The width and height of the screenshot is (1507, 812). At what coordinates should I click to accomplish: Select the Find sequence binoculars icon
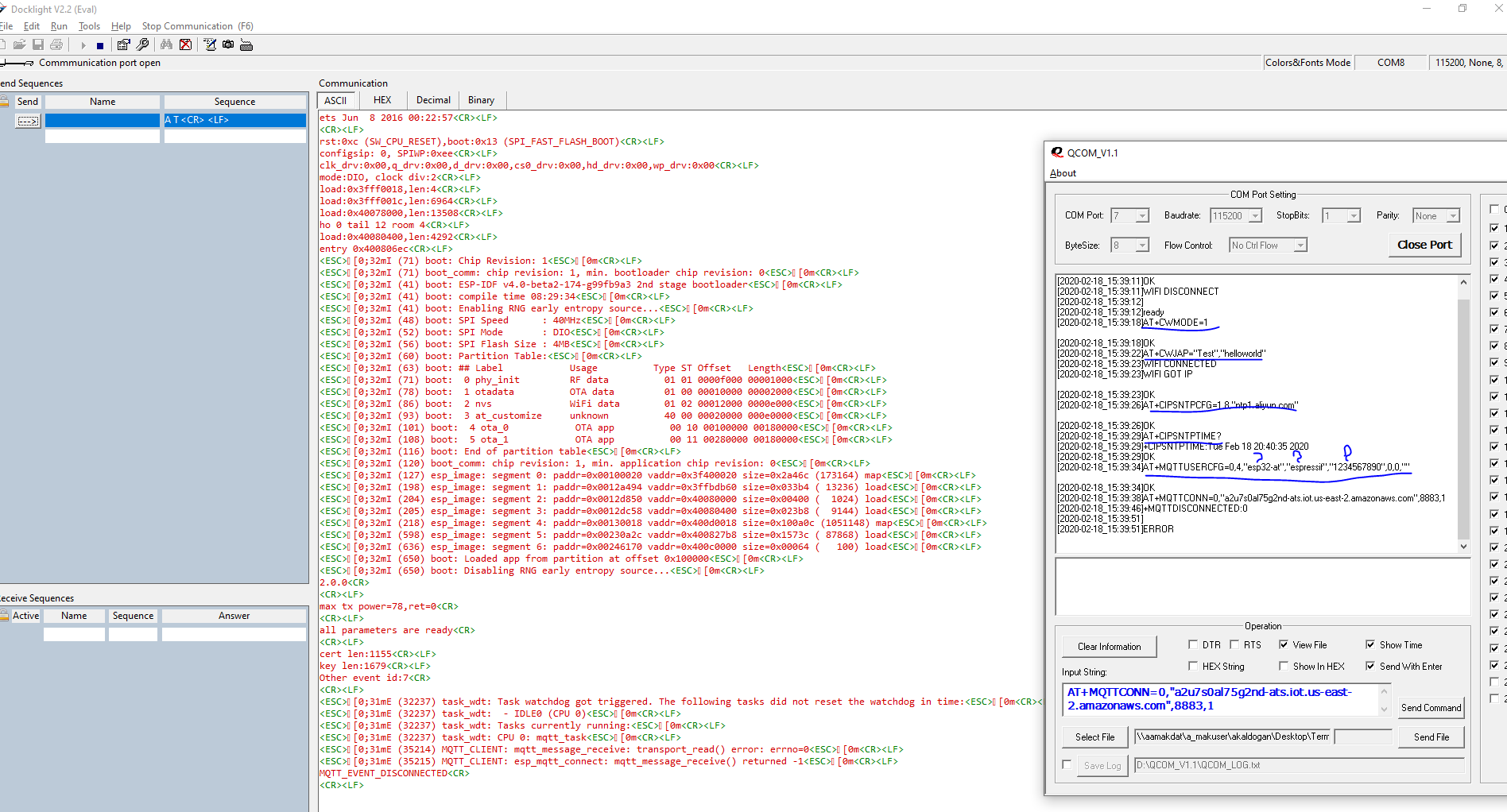[x=166, y=44]
